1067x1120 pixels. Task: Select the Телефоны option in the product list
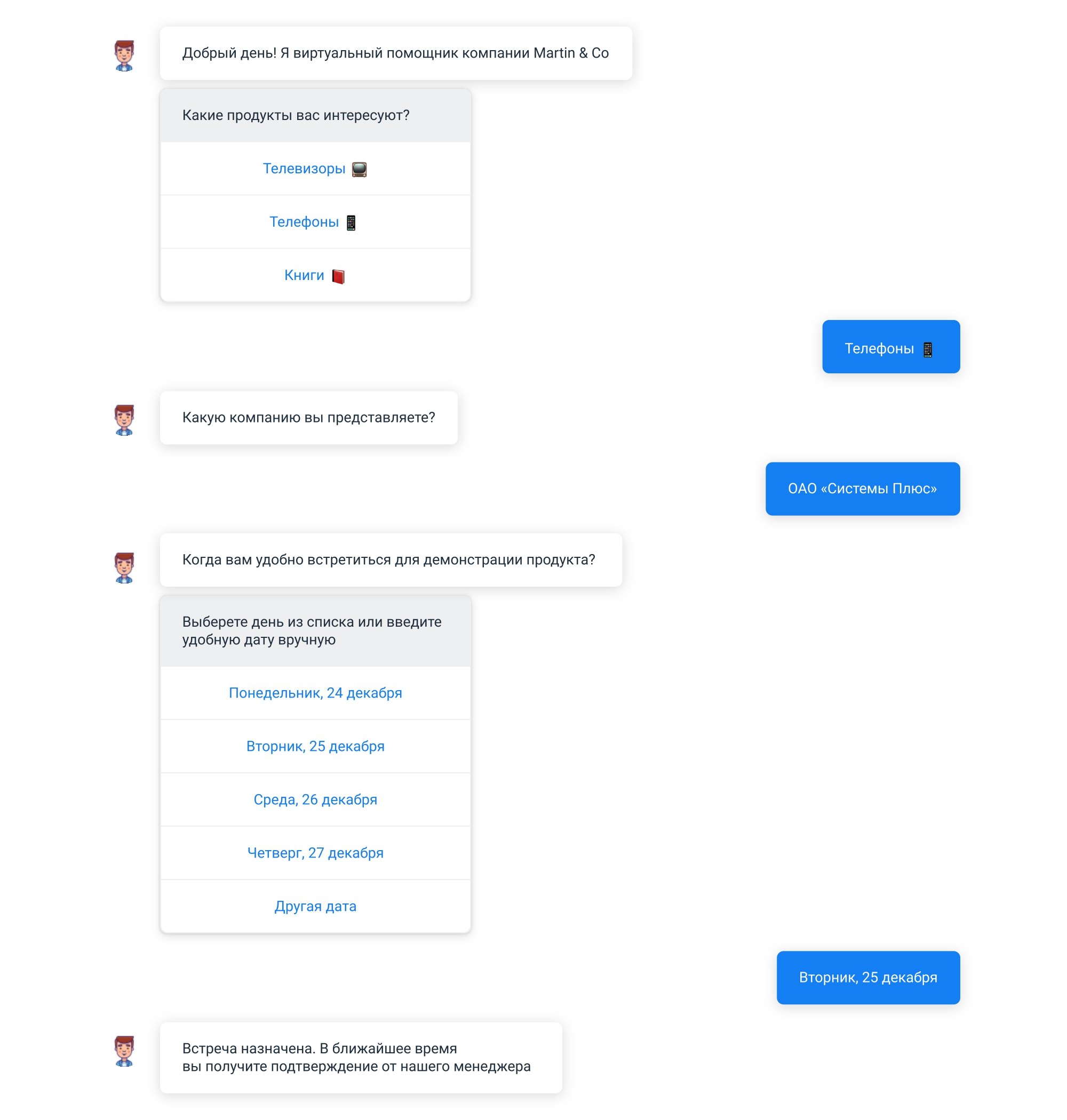tap(316, 222)
